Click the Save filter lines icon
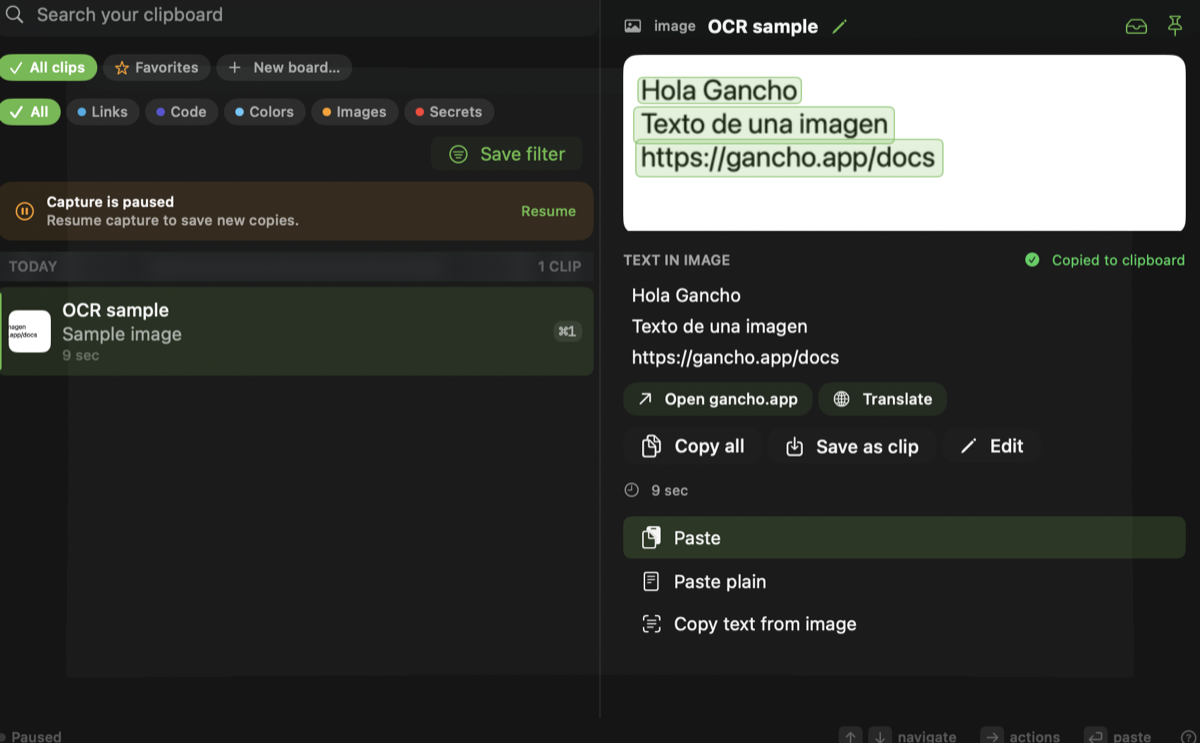Screen dimensions: 1200x743 [458, 154]
